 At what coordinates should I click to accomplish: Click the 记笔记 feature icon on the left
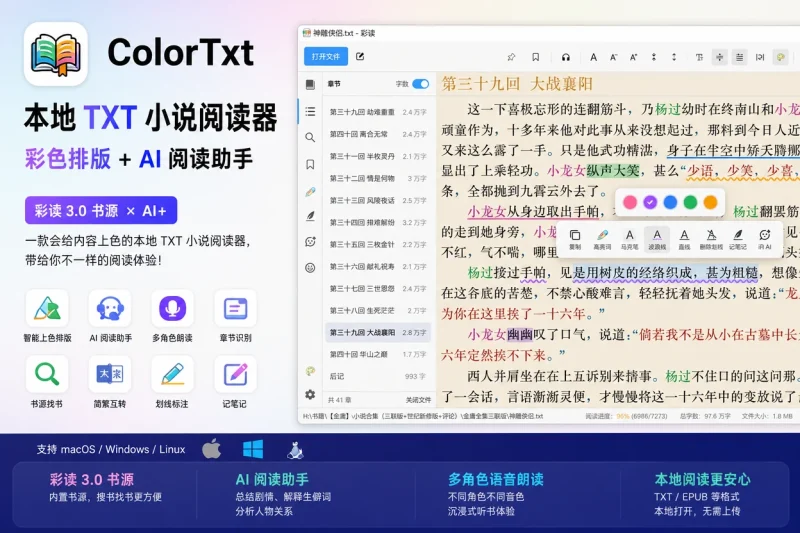click(x=235, y=374)
